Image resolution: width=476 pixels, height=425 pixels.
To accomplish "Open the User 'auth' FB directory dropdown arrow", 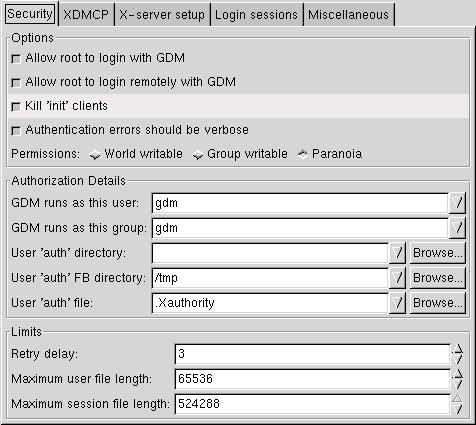I will coord(397,278).
